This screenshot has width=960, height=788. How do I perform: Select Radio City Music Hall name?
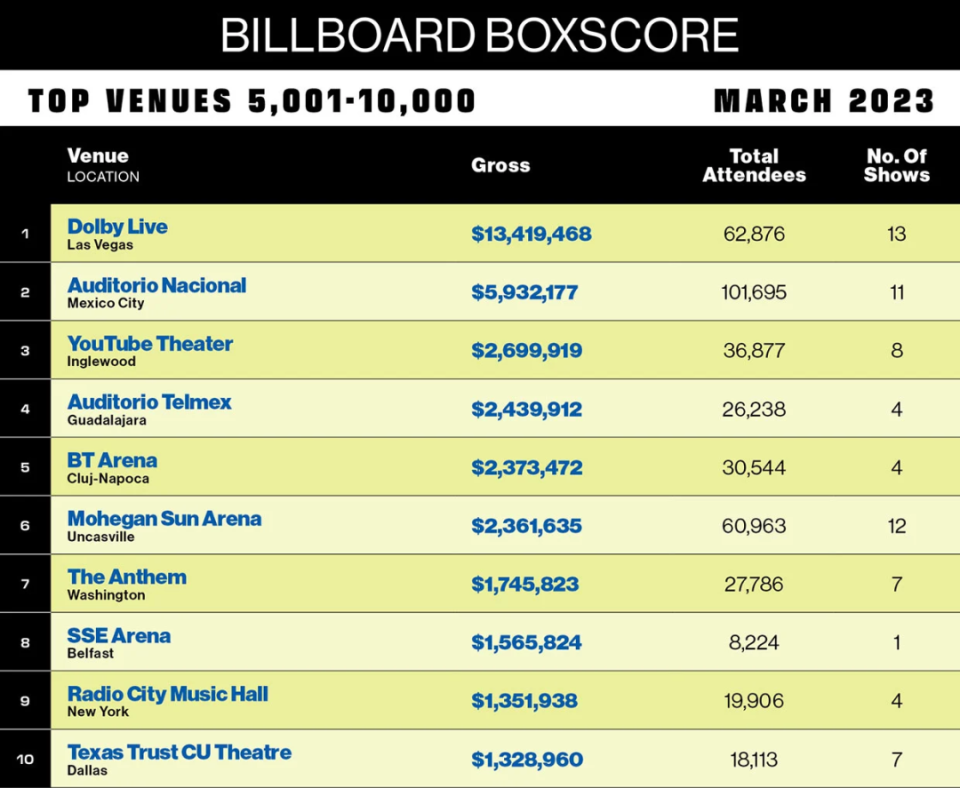[168, 694]
